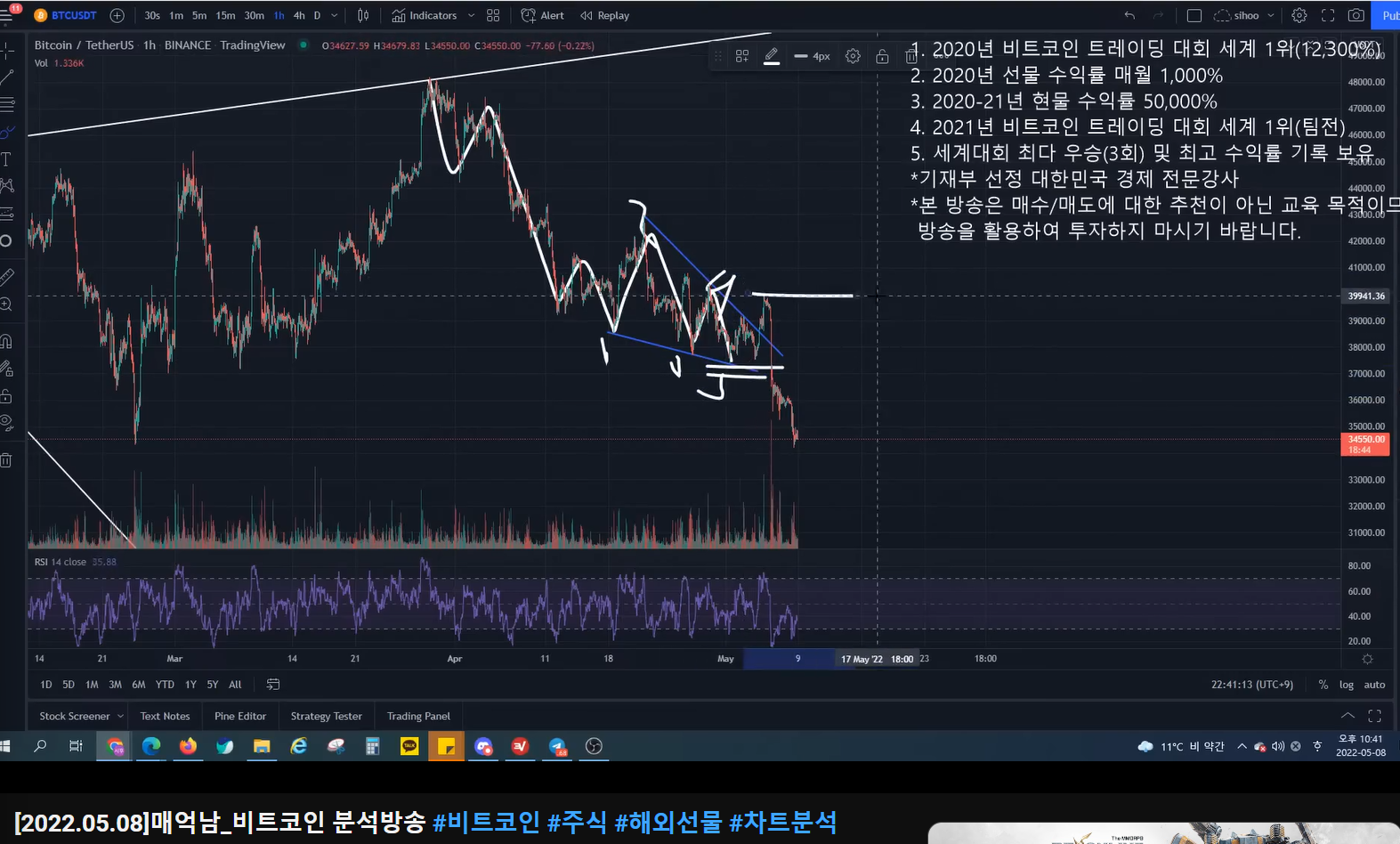Take a chart snapshot with camera

(x=1356, y=15)
